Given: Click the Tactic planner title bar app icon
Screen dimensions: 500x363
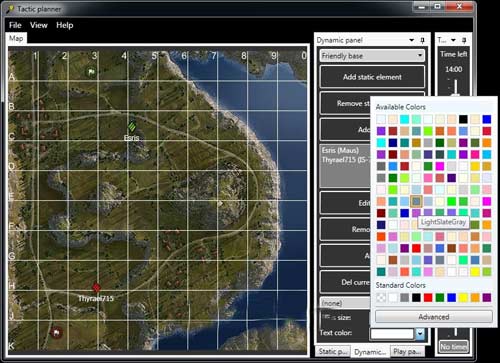Looking at the screenshot, I should point(10,9).
